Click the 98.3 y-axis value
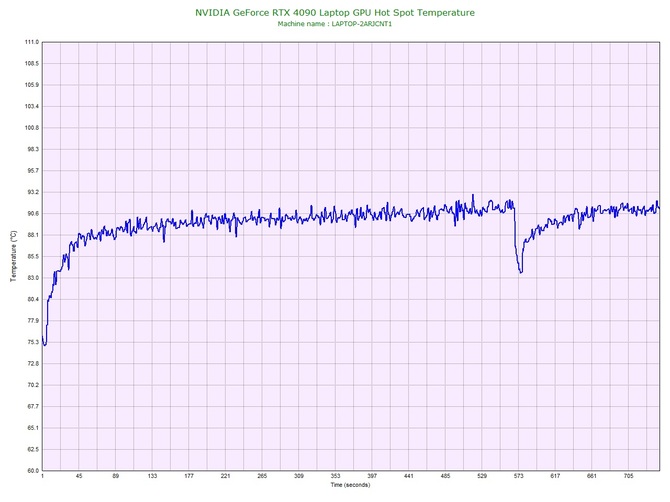 (33, 149)
